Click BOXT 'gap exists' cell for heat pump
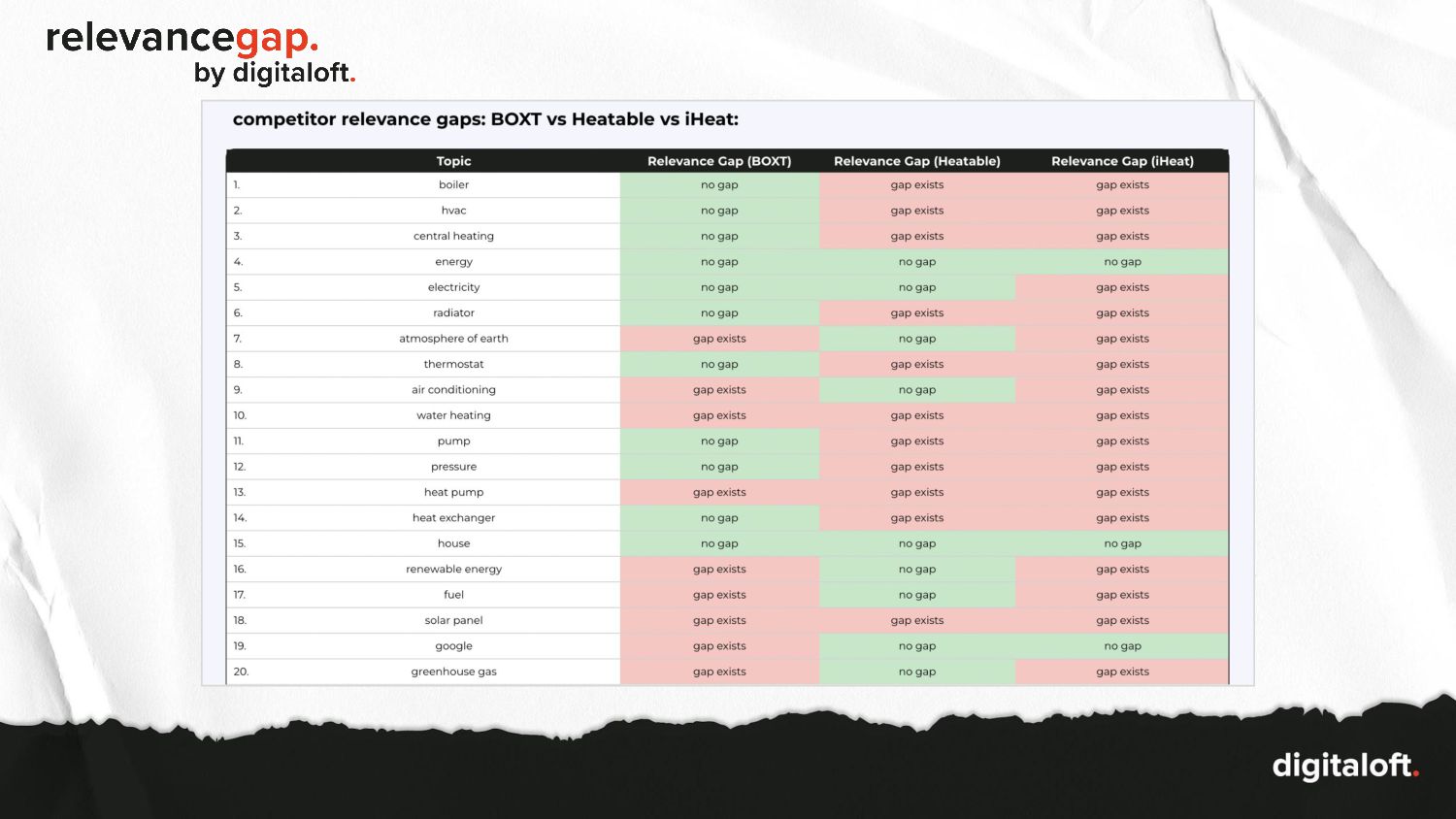Screen dimensions: 1456x819 [719, 492]
